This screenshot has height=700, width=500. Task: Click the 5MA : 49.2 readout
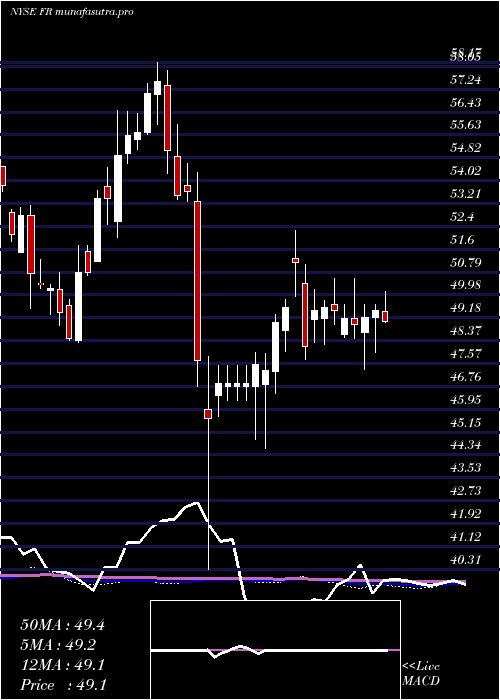[x=58, y=645]
